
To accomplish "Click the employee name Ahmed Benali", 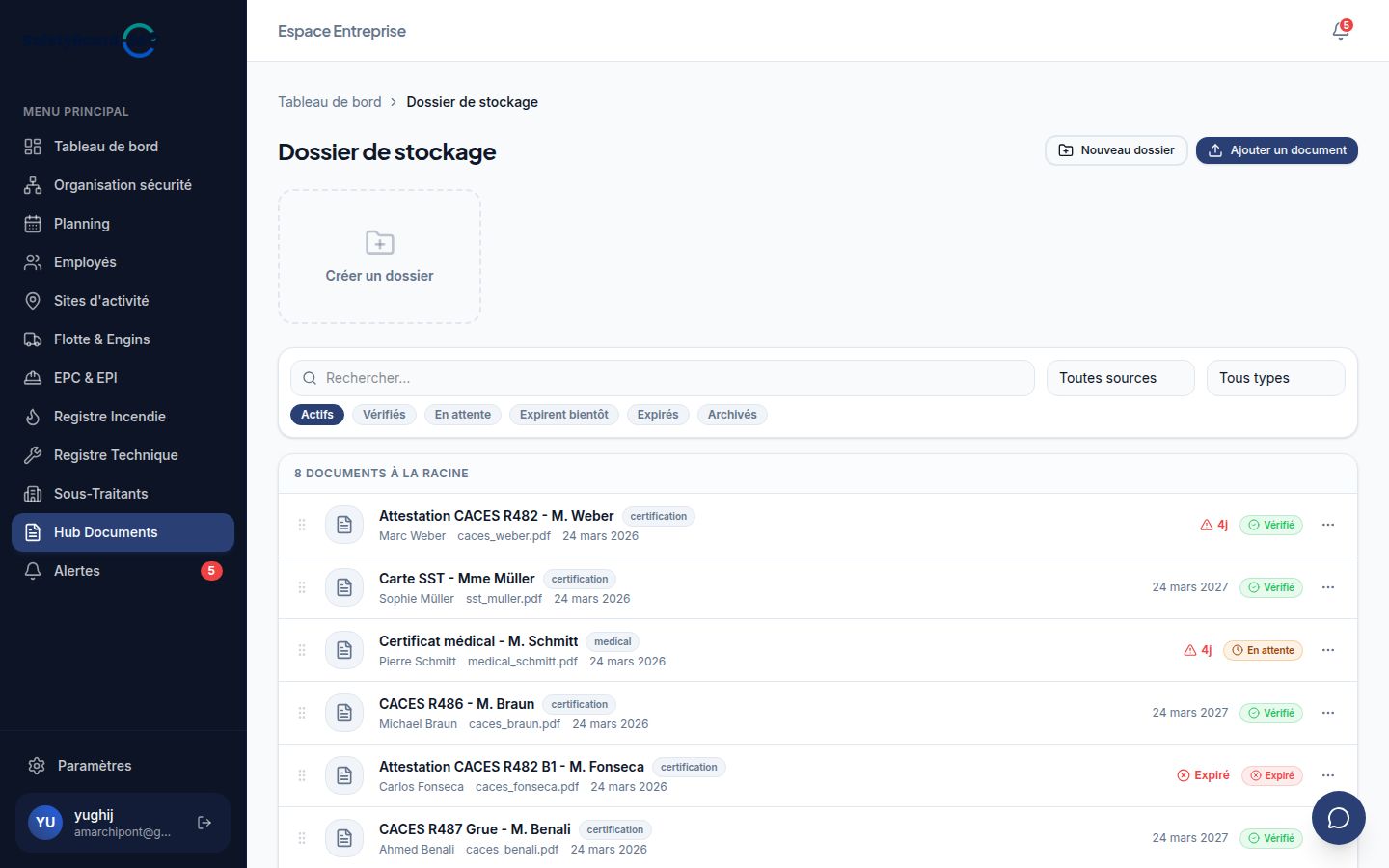I will 417,850.
